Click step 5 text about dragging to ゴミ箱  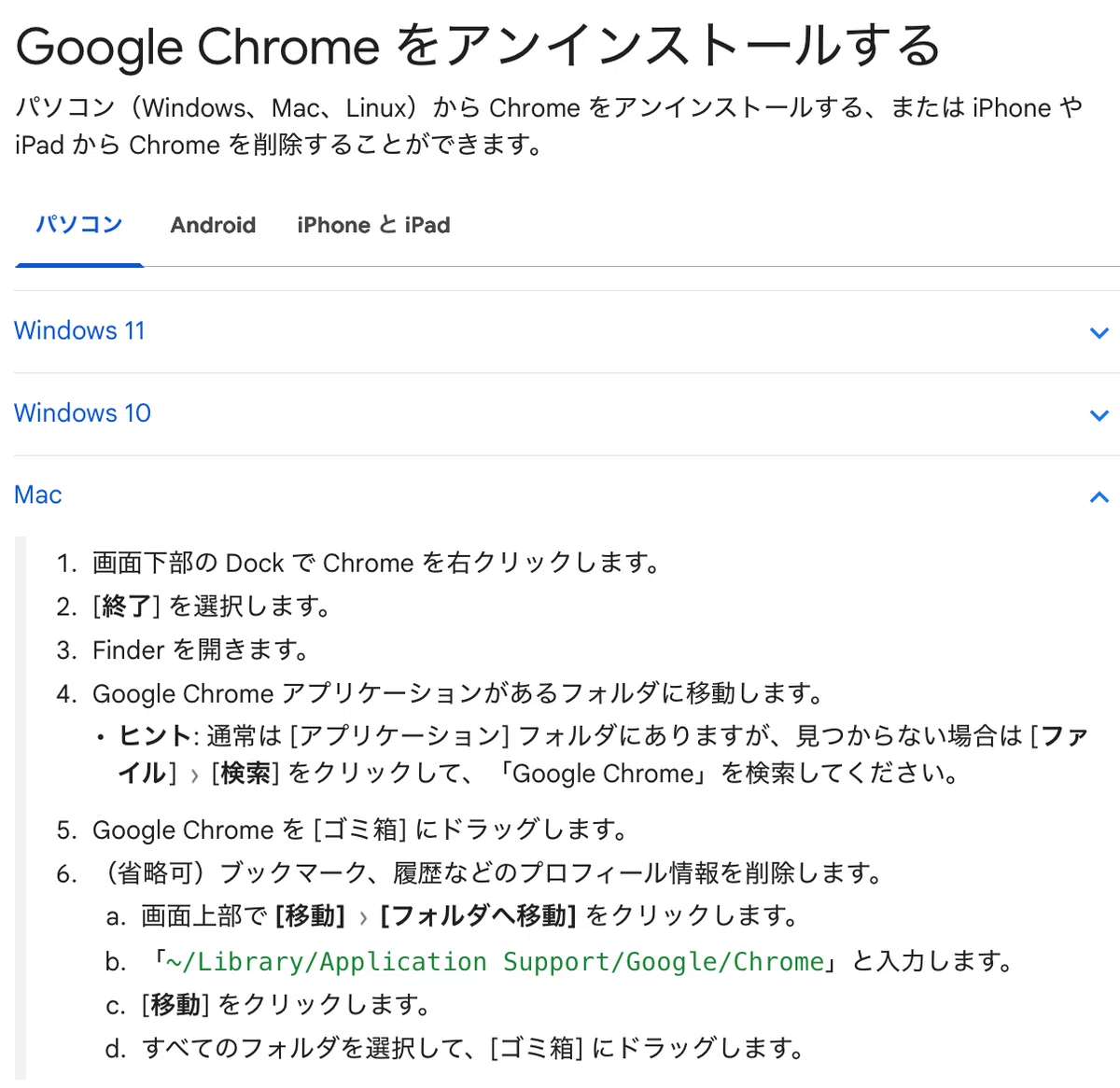click(x=360, y=830)
